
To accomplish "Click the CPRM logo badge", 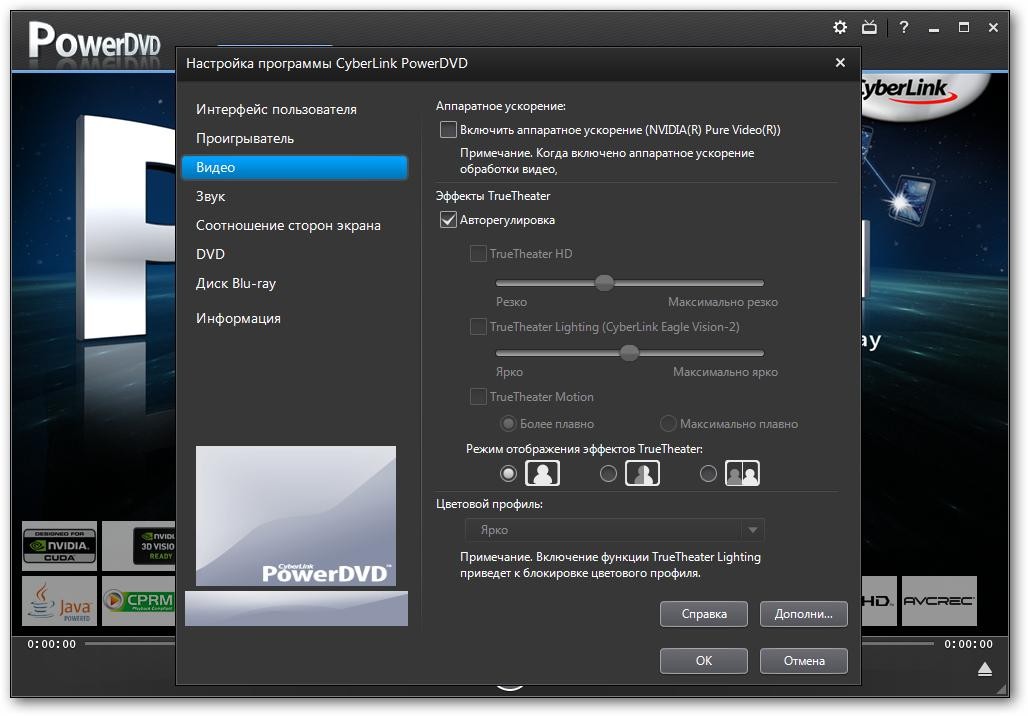I will (x=139, y=601).
